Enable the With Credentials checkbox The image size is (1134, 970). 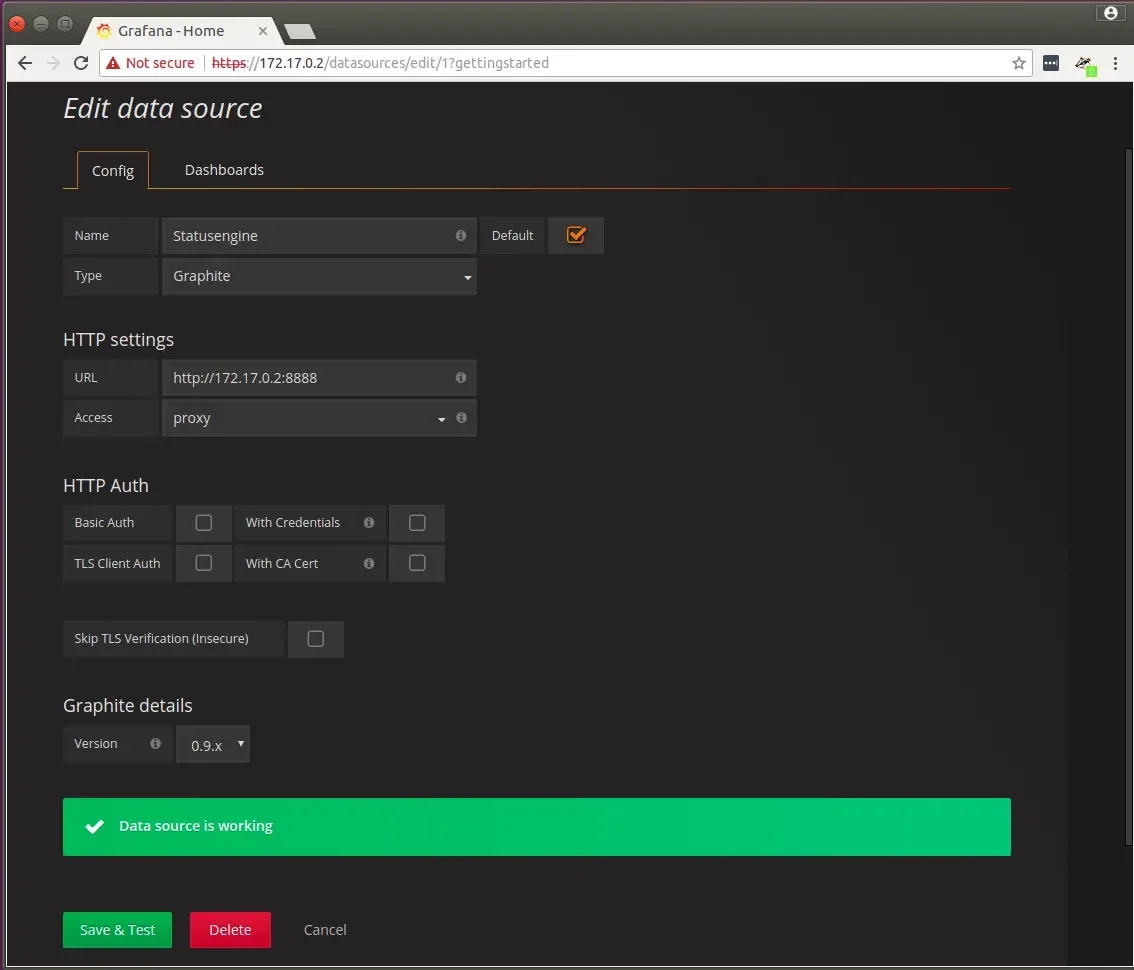click(x=417, y=522)
